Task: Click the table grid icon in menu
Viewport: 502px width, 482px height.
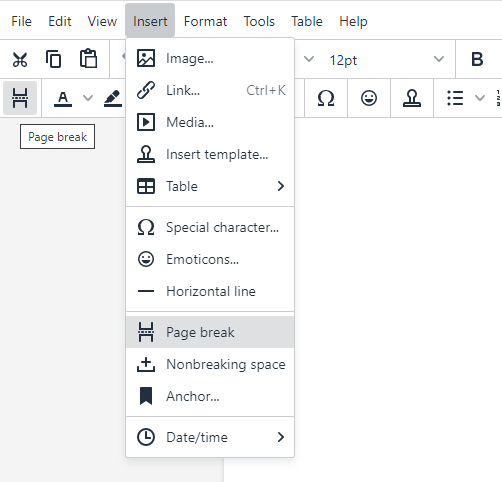Action: point(146,186)
